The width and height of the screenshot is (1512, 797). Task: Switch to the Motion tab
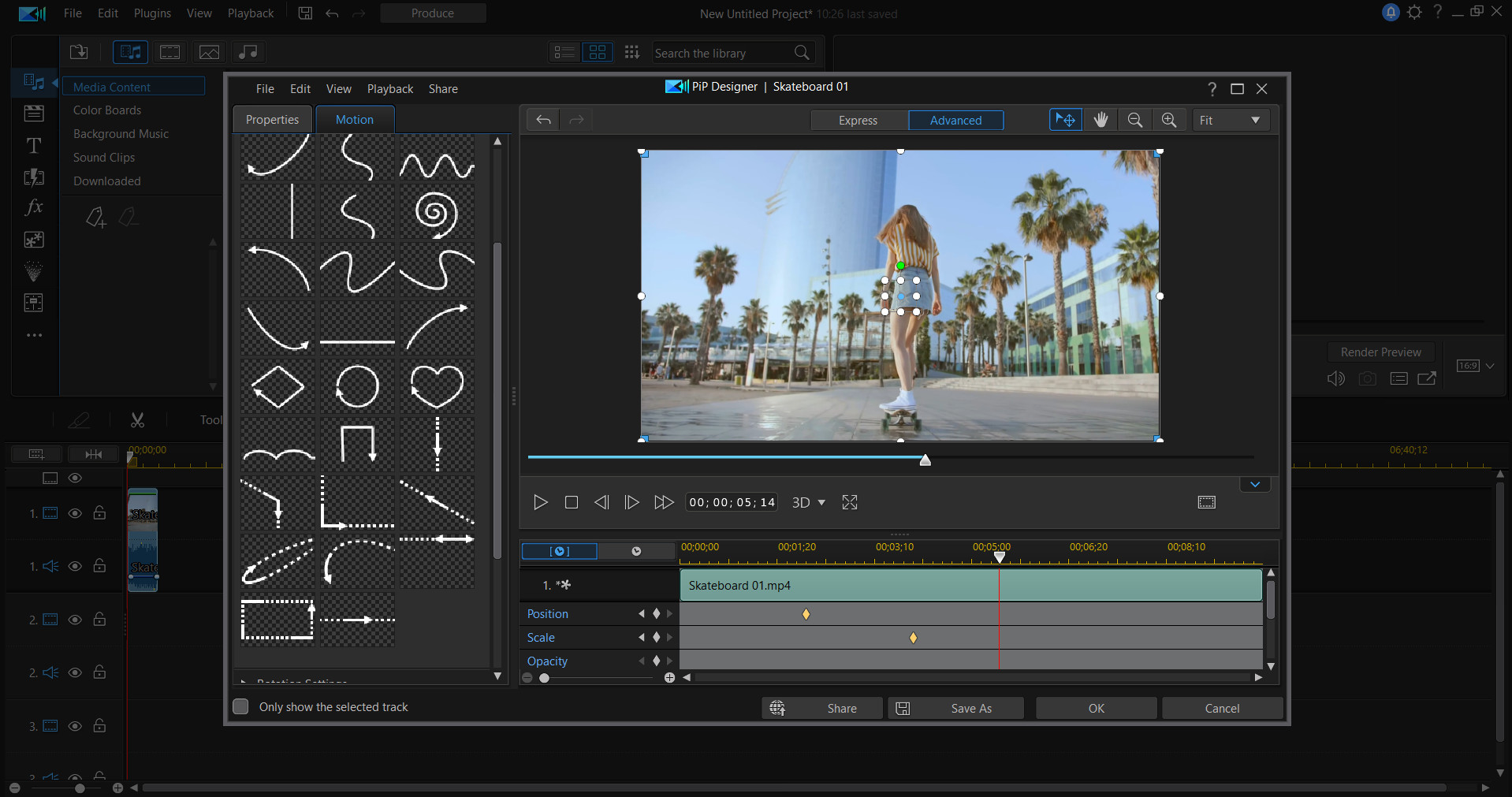(355, 119)
